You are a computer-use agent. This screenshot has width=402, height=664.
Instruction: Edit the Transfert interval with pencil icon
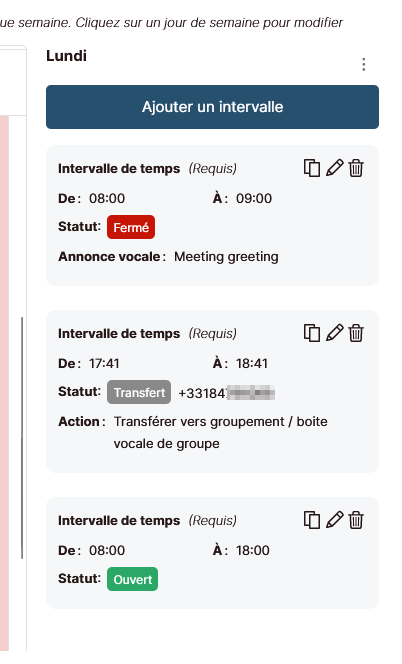click(334, 333)
